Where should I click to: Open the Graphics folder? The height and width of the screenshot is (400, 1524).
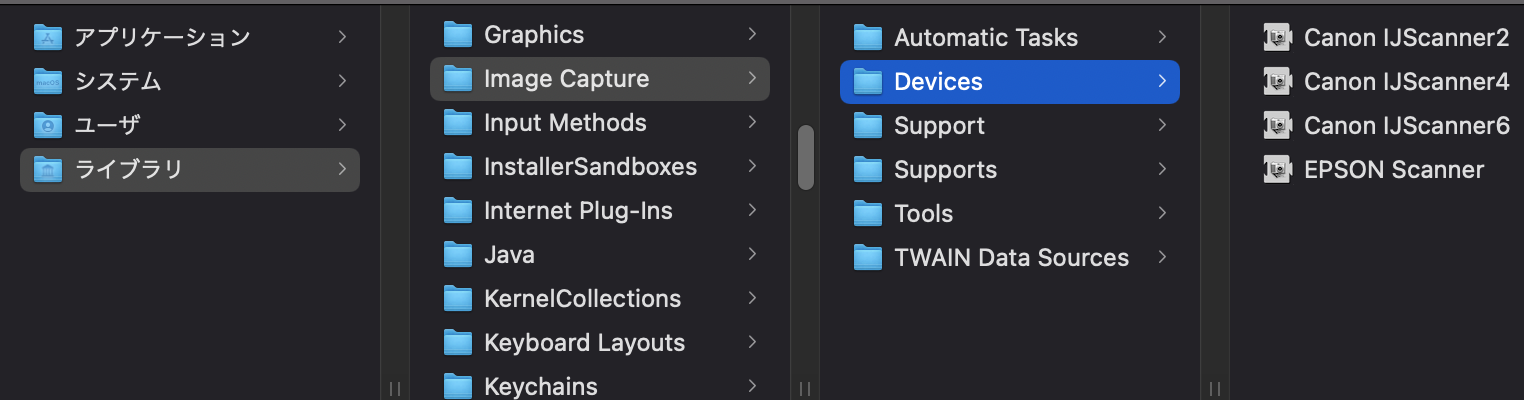533,35
